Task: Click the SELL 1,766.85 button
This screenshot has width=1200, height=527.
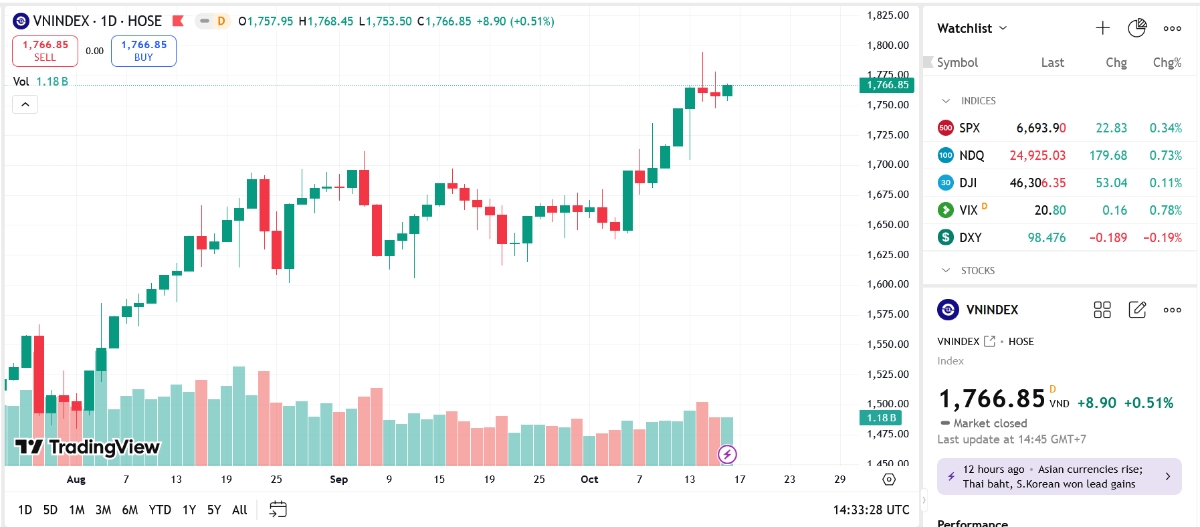Action: pyautogui.click(x=45, y=51)
